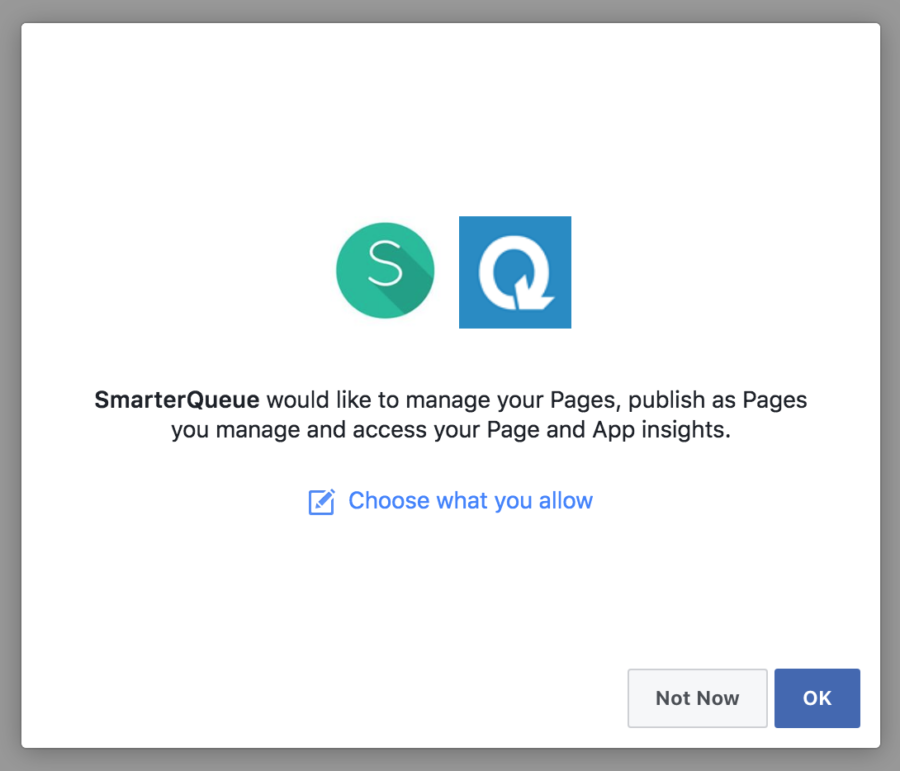Click the icon pair at the dialog top

point(450,271)
